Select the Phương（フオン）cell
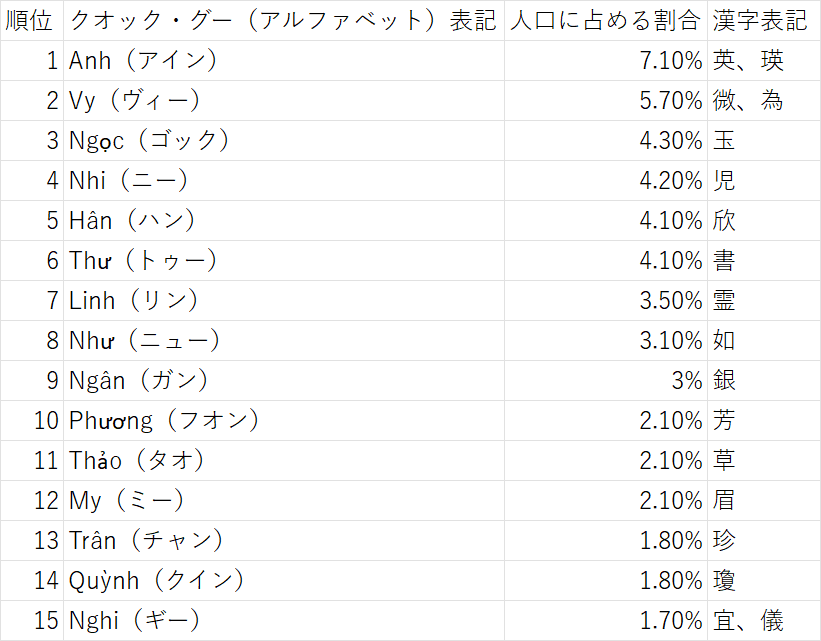 (x=284, y=421)
